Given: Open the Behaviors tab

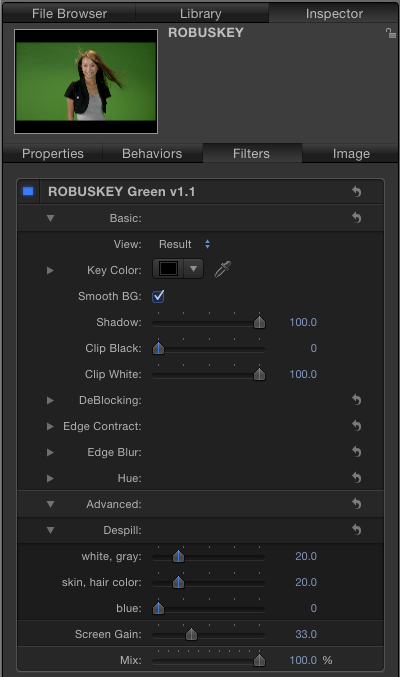Looking at the screenshot, I should point(152,153).
